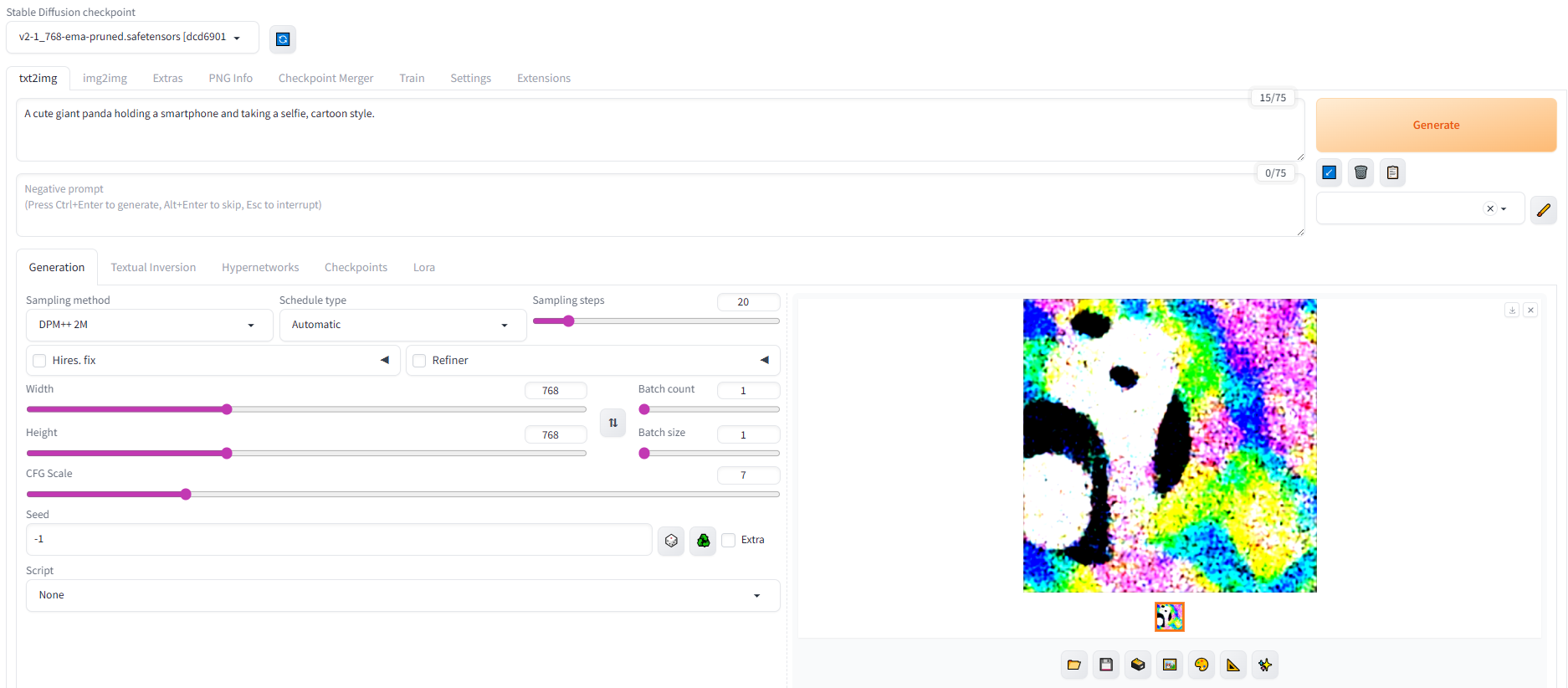The height and width of the screenshot is (688, 1568).
Task: Enable the Hires. fix checkbox
Action: coord(39,361)
